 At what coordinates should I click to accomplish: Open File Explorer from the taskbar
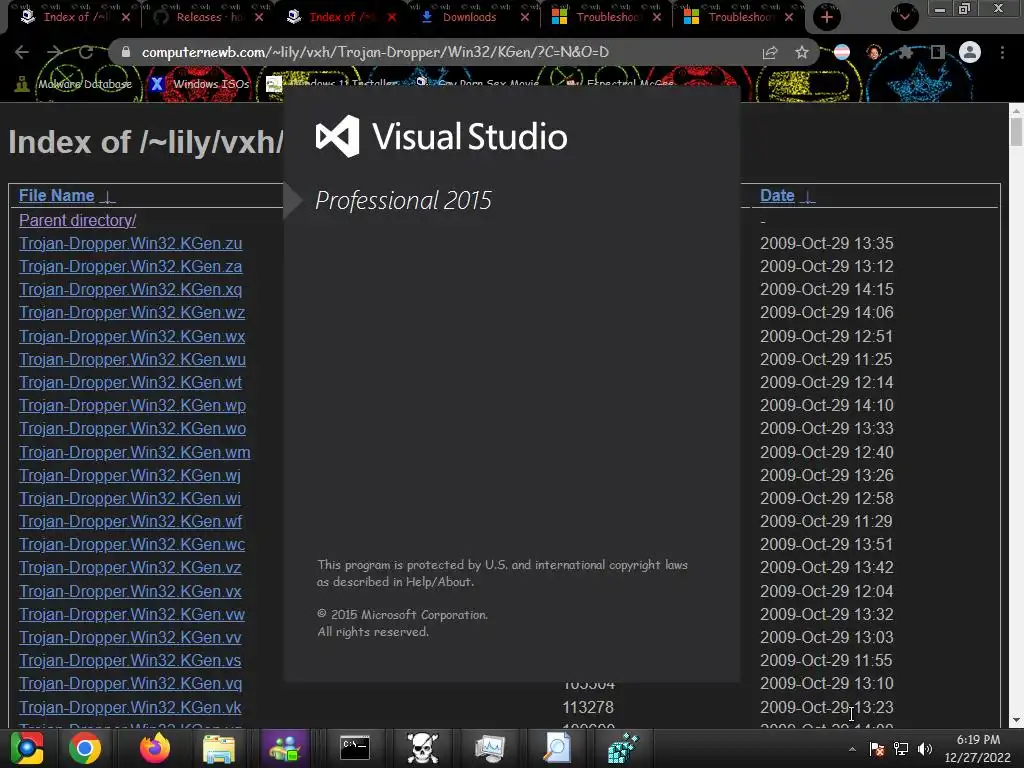tap(219, 748)
